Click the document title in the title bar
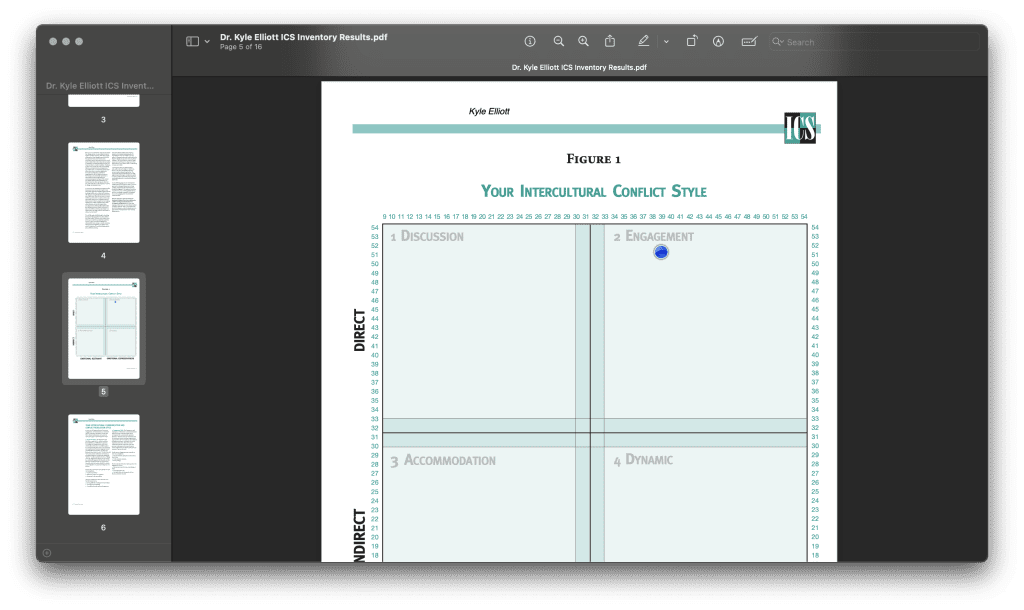Screen dimensions: 1024x610 [x=304, y=37]
